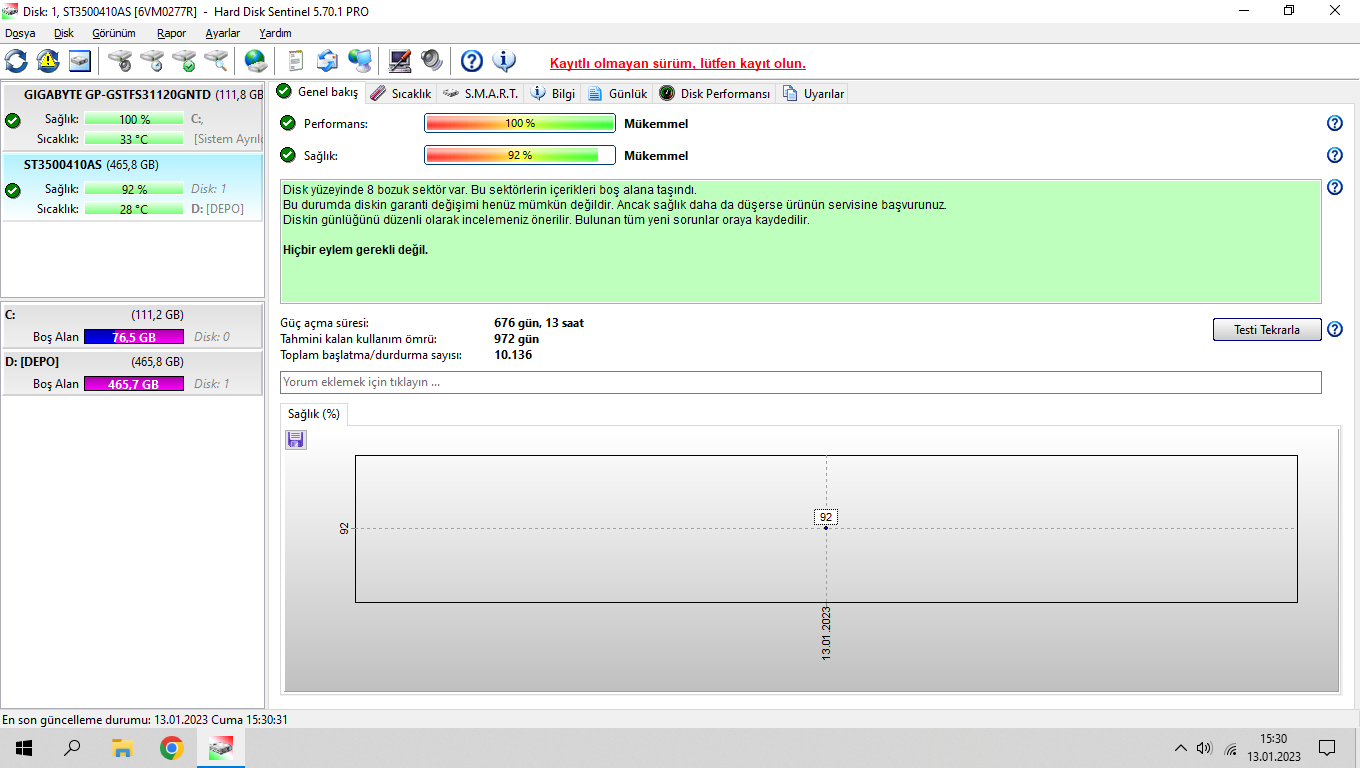Click the red unregistered version link

click(x=678, y=63)
